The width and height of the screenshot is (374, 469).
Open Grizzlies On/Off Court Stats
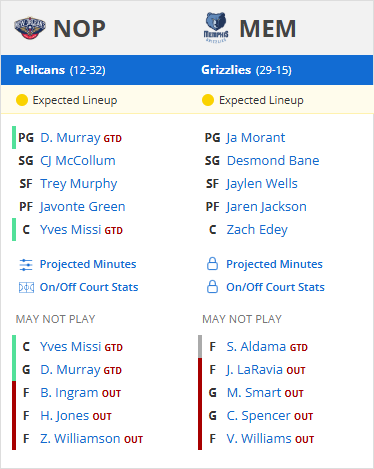(275, 287)
